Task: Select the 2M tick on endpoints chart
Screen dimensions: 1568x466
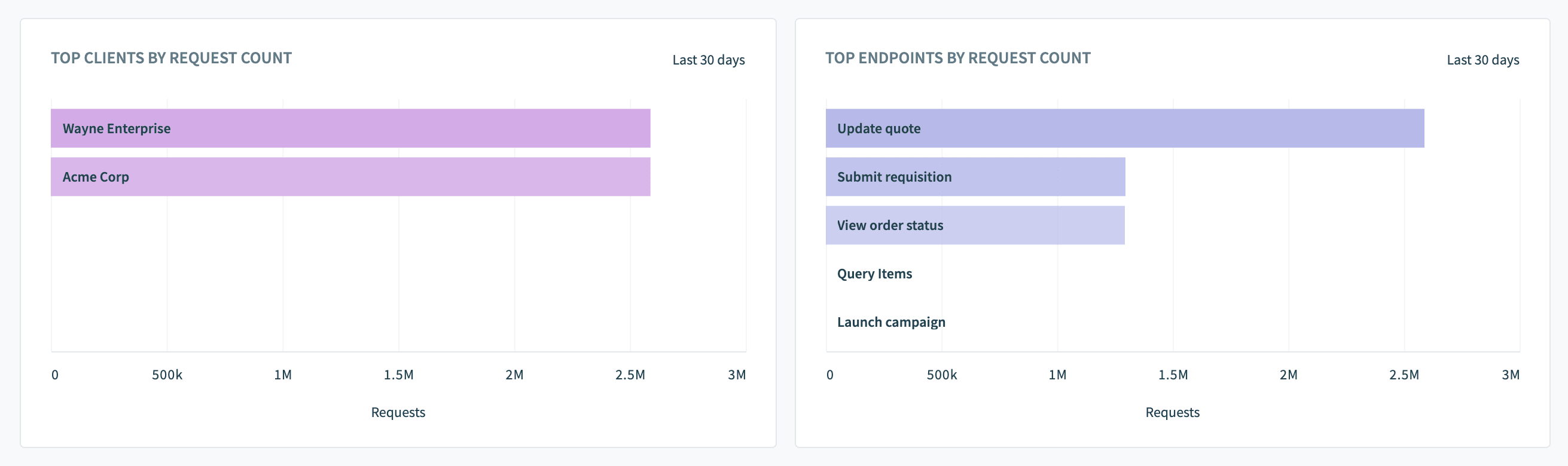Action: coord(1289,375)
